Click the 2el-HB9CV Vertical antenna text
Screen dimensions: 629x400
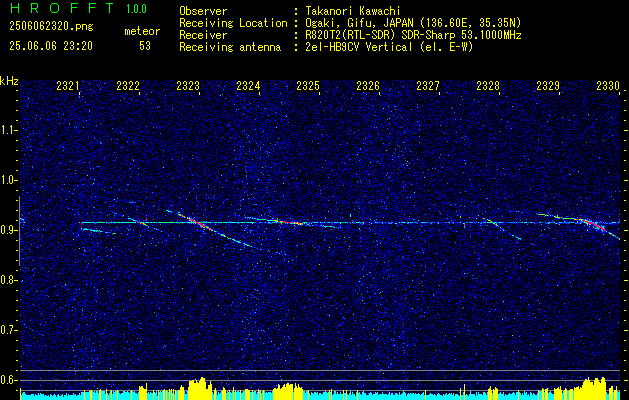[x=389, y=47]
